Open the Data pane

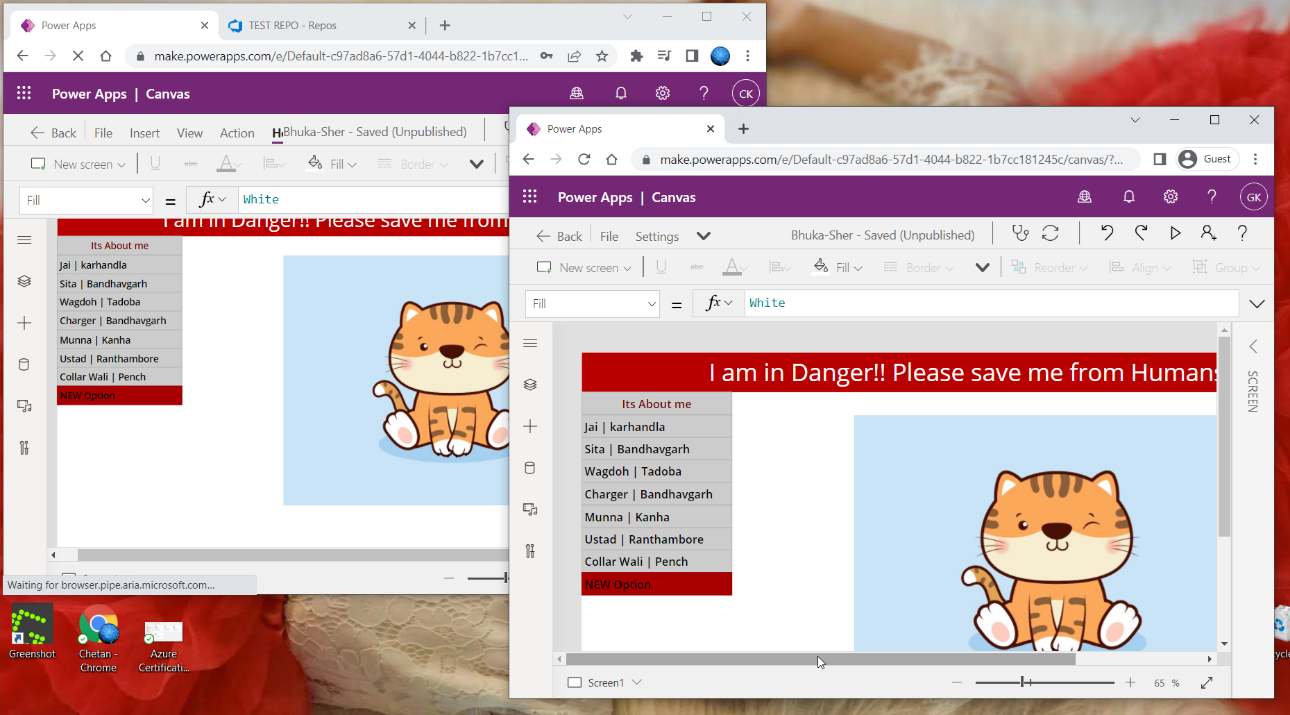pos(530,467)
